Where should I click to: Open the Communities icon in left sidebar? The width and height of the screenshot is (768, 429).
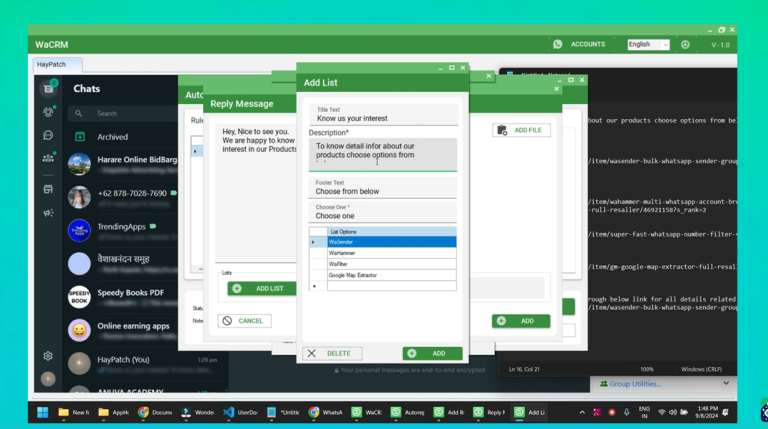click(x=47, y=158)
